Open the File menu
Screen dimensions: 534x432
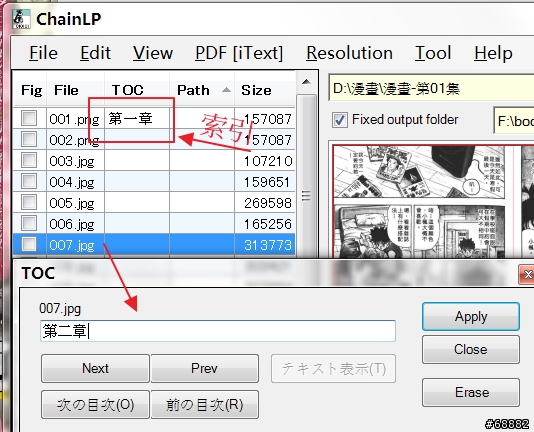43,53
